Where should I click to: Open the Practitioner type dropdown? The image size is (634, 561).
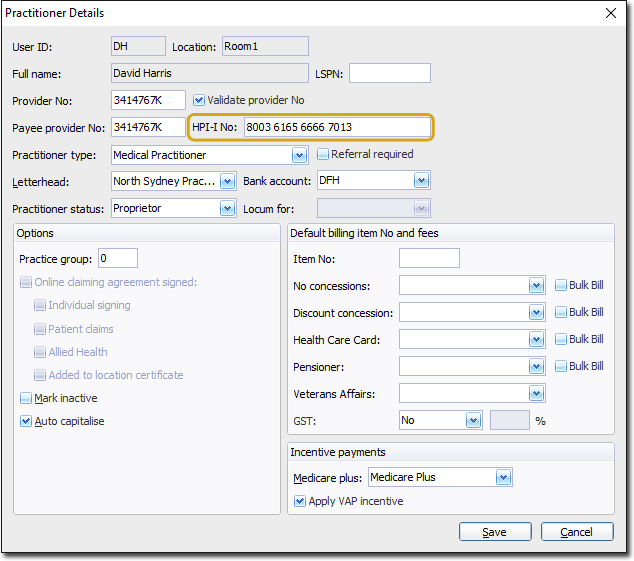click(298, 155)
